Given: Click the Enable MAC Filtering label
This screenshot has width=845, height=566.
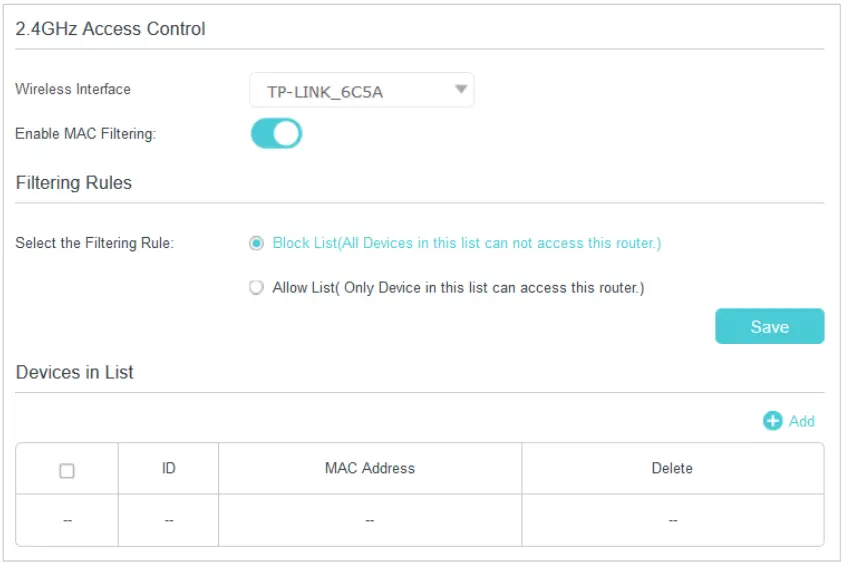Looking at the screenshot, I should coord(85,133).
